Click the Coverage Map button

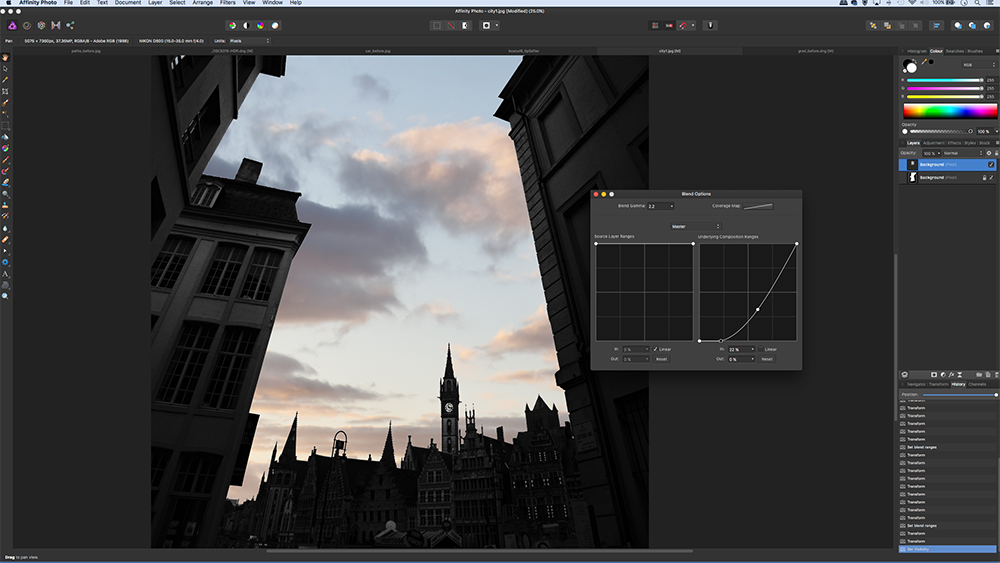point(758,206)
